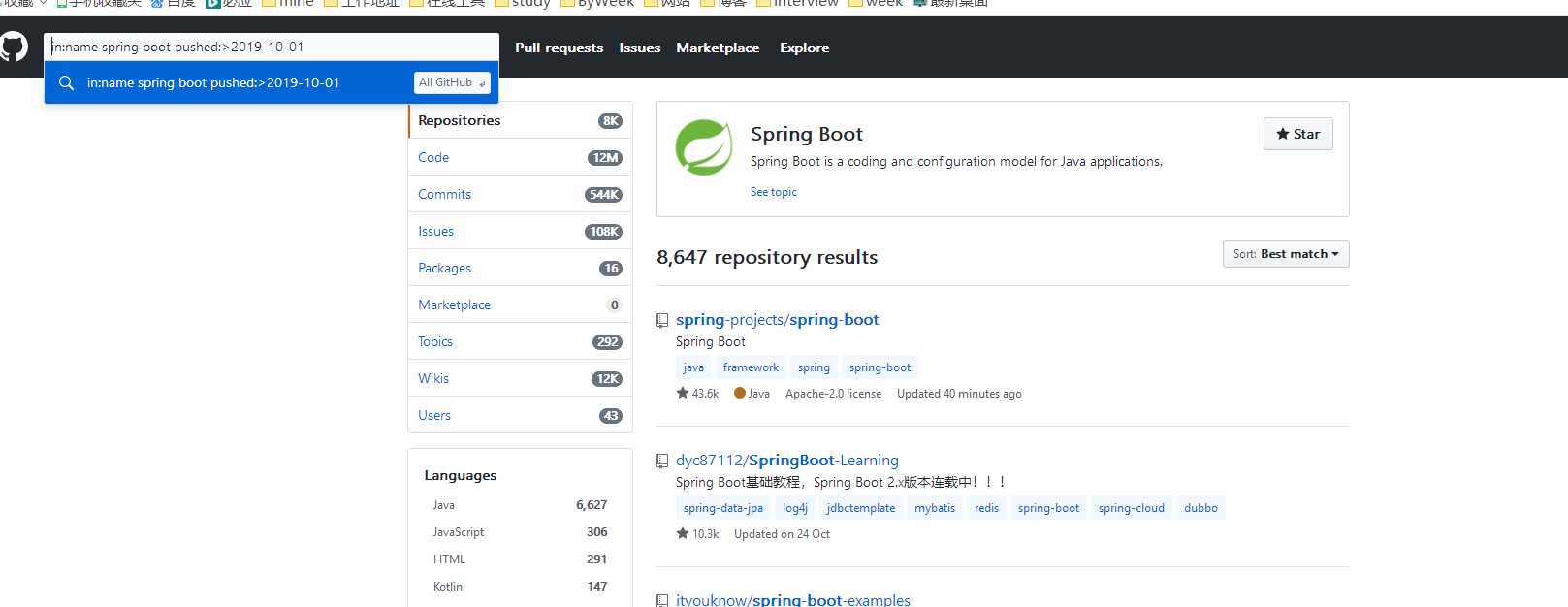Select the dubbo topic tag

click(1200, 508)
